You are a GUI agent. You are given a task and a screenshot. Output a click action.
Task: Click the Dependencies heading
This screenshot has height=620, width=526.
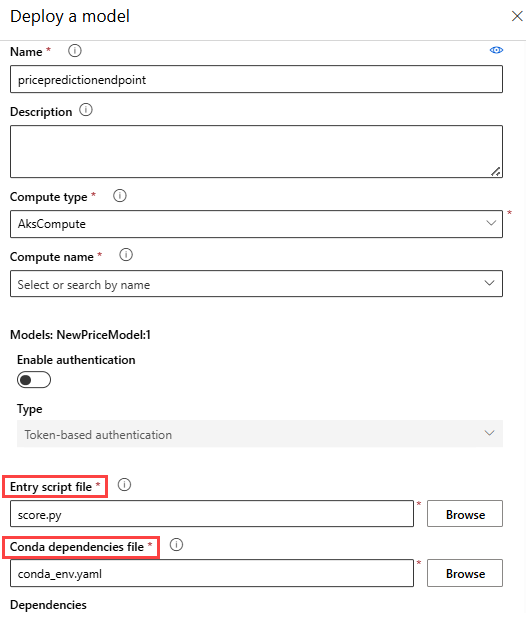pos(48,605)
